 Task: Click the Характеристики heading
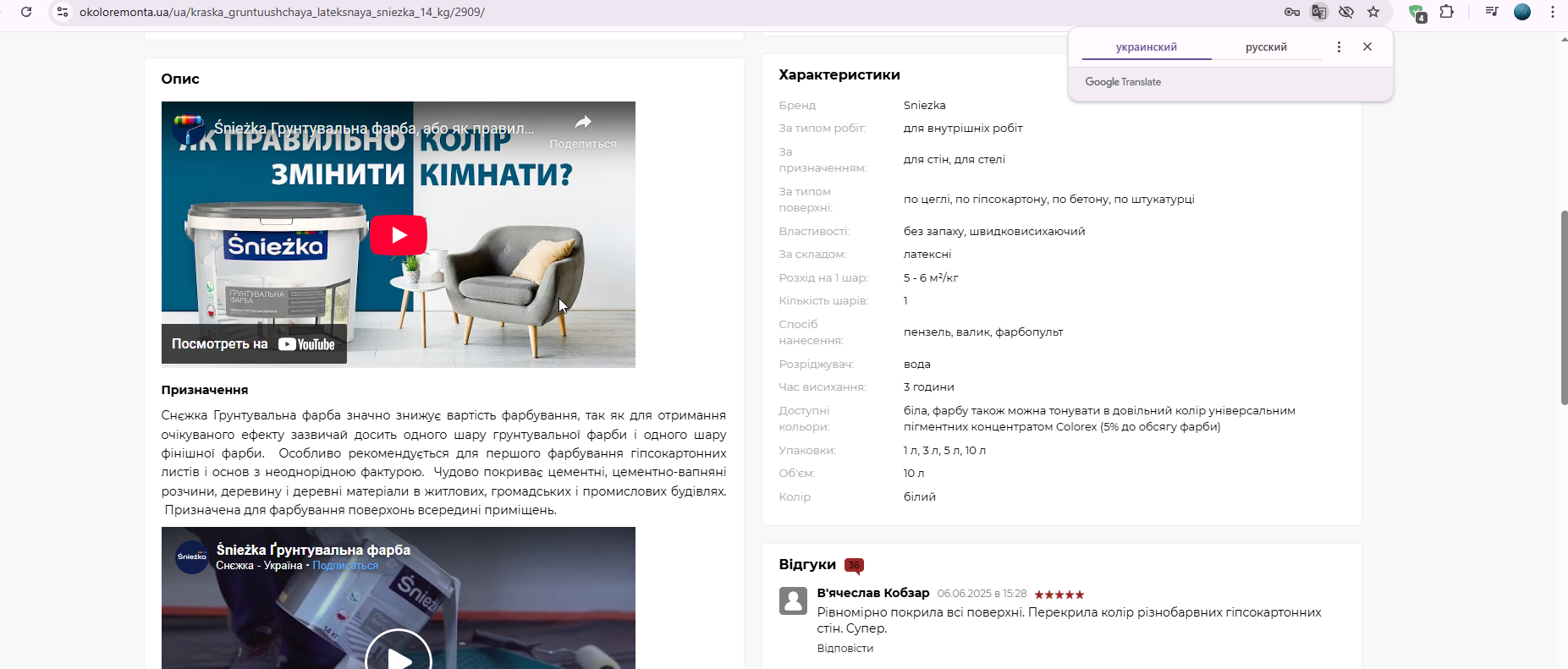839,74
